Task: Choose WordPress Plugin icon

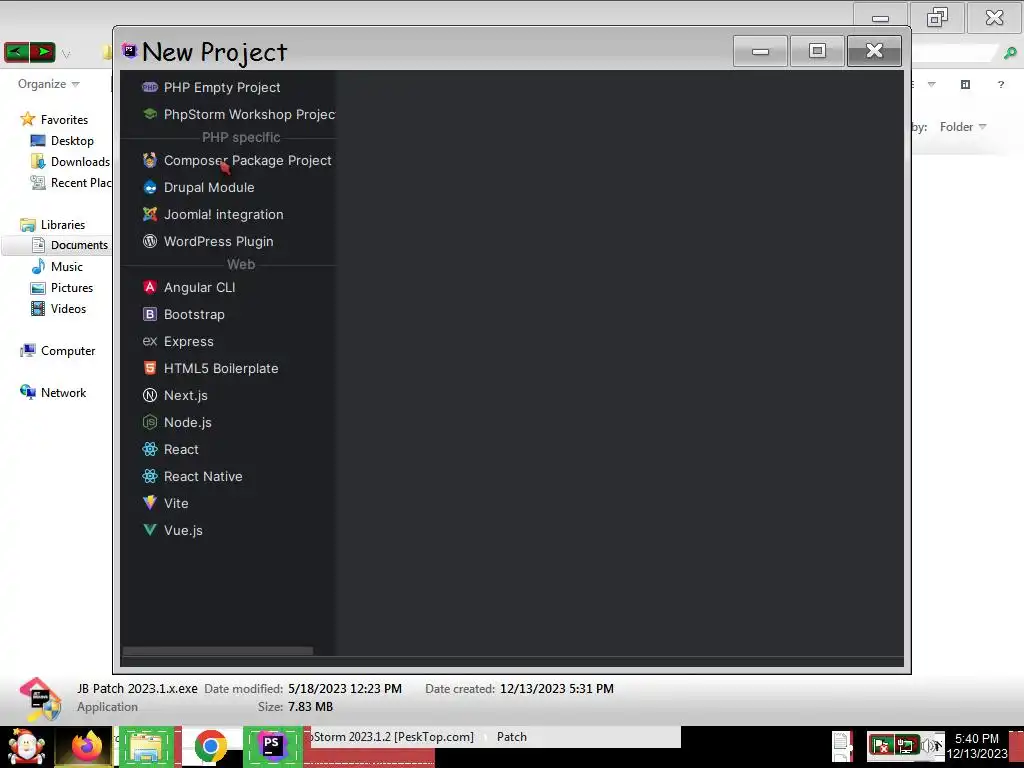Action: click(150, 241)
